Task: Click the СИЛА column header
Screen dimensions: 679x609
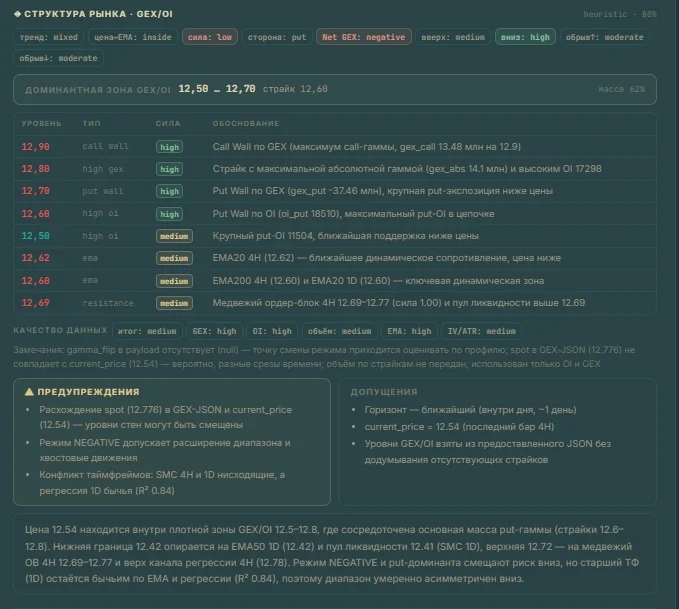Action: point(168,123)
